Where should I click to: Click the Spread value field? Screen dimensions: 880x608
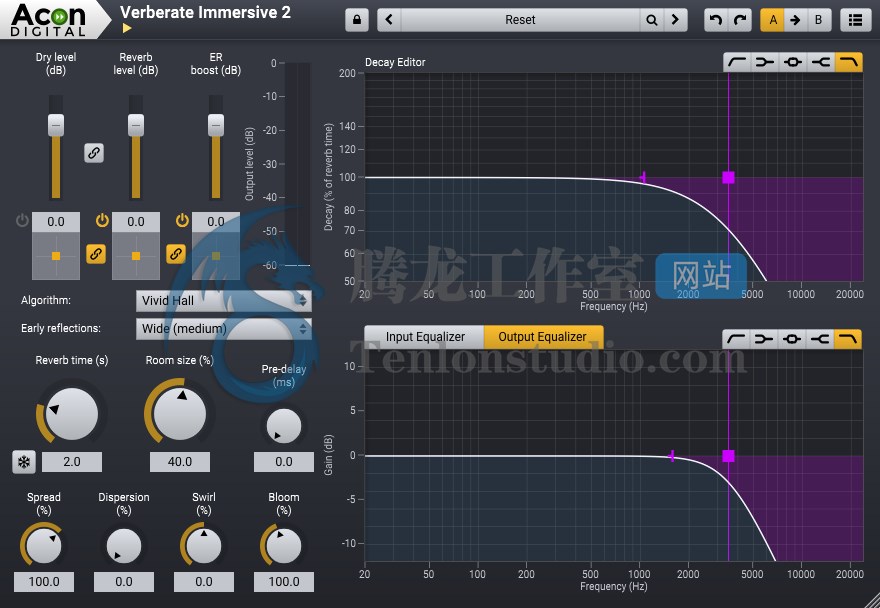tap(44, 582)
